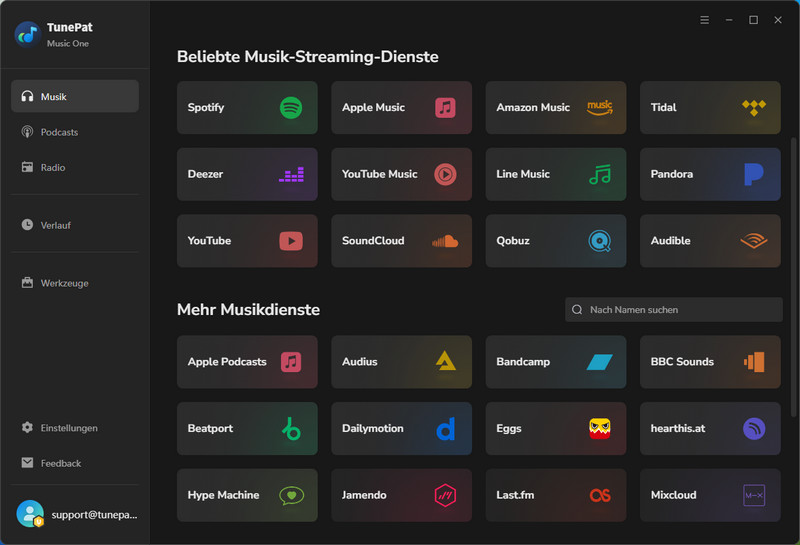Open the Verlauf history page
The width and height of the screenshot is (800, 545).
[74, 225]
